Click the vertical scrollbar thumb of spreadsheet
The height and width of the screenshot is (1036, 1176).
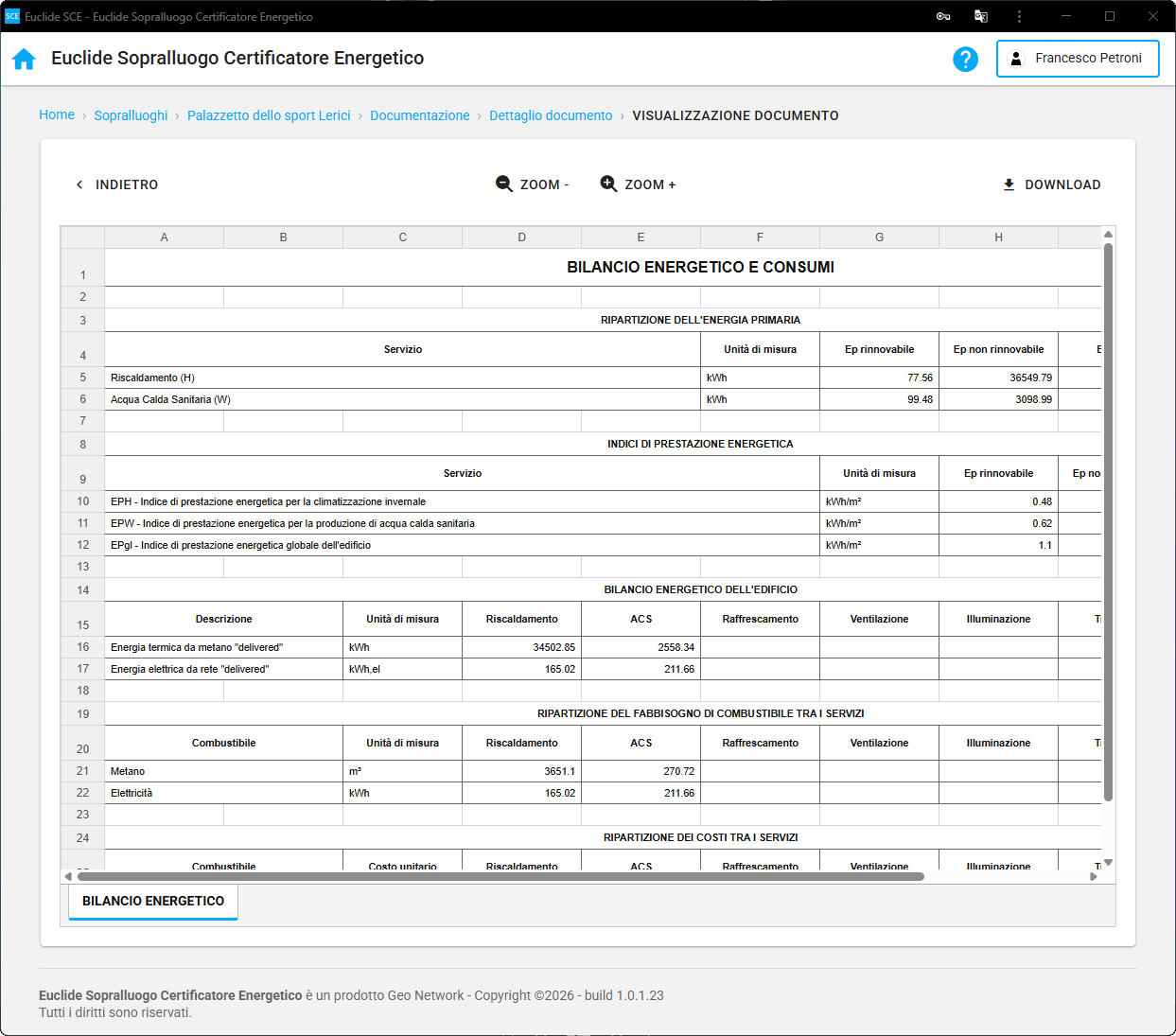[1108, 521]
